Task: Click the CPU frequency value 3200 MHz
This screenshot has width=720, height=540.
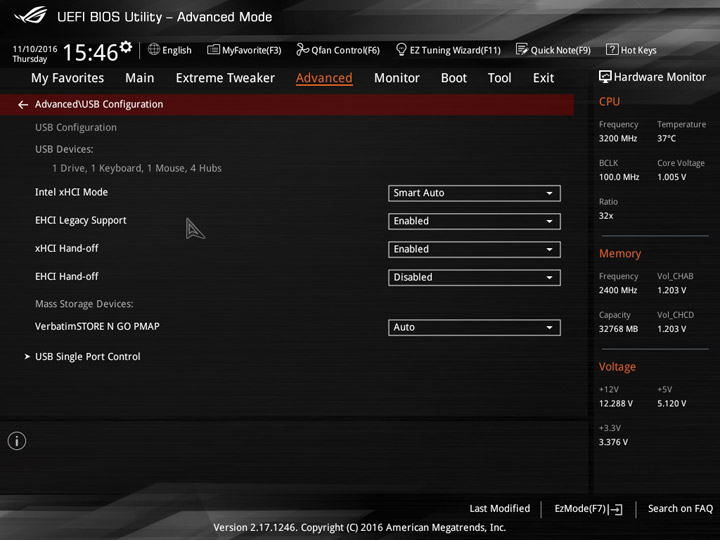Action: pyautogui.click(x=618, y=138)
